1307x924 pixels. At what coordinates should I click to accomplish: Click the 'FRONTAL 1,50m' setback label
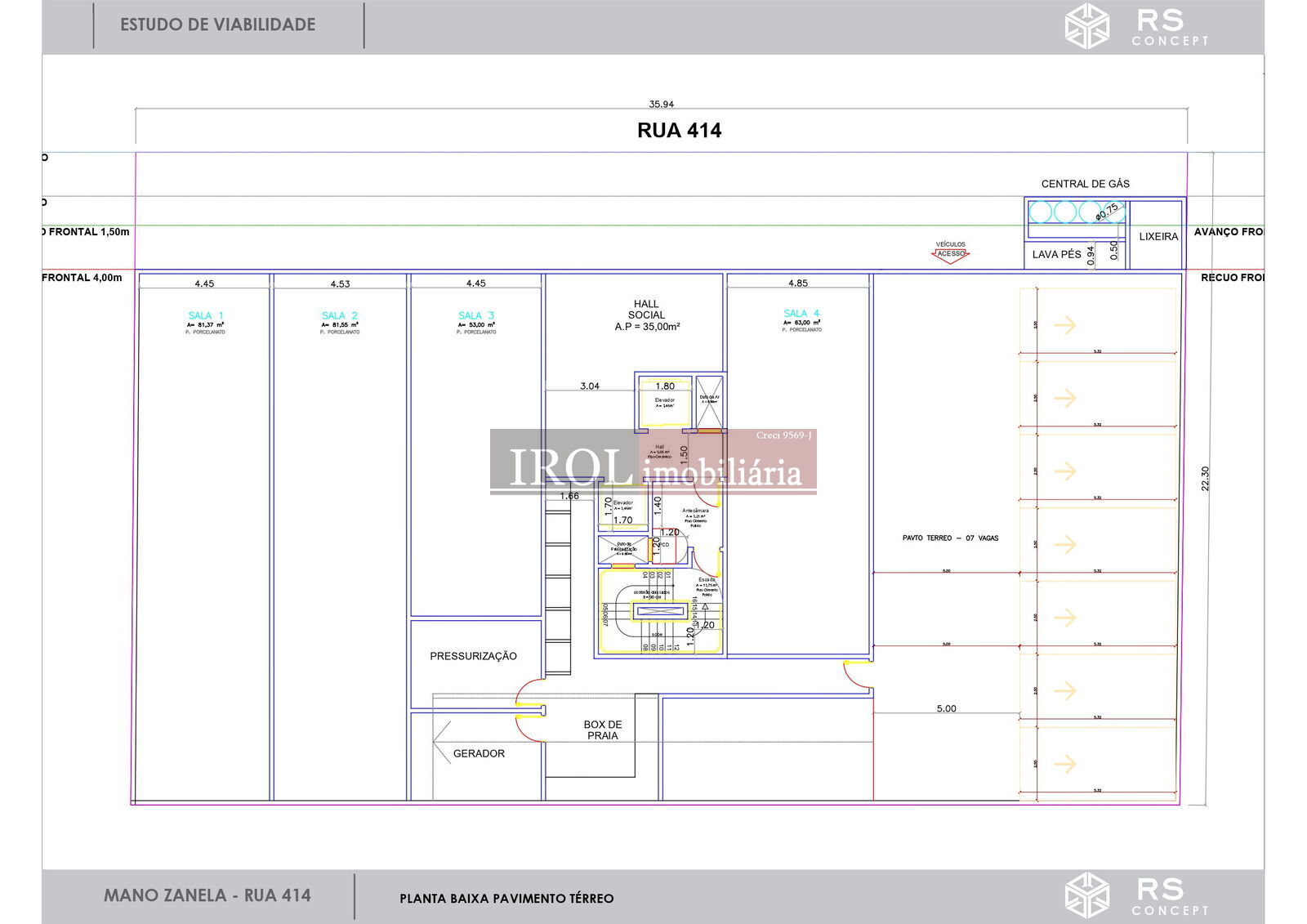89,232
